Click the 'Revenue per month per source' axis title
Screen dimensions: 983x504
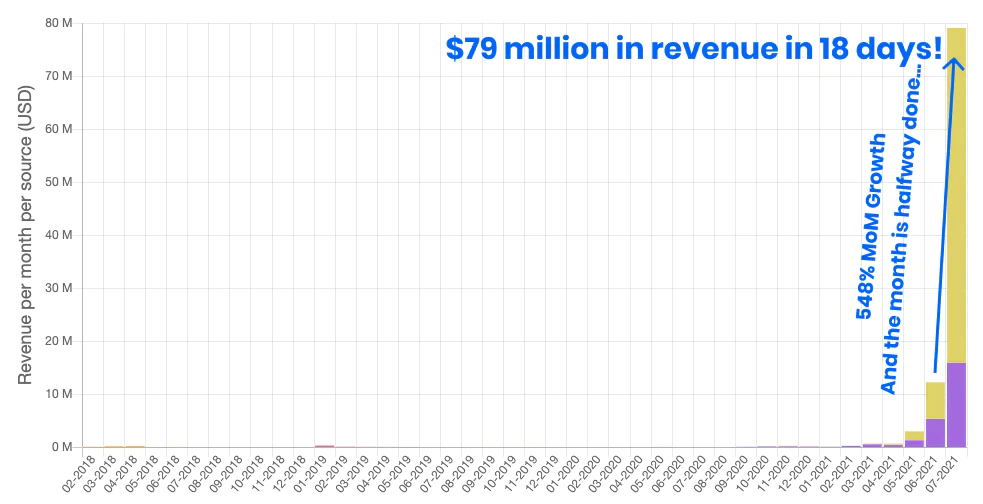point(24,235)
